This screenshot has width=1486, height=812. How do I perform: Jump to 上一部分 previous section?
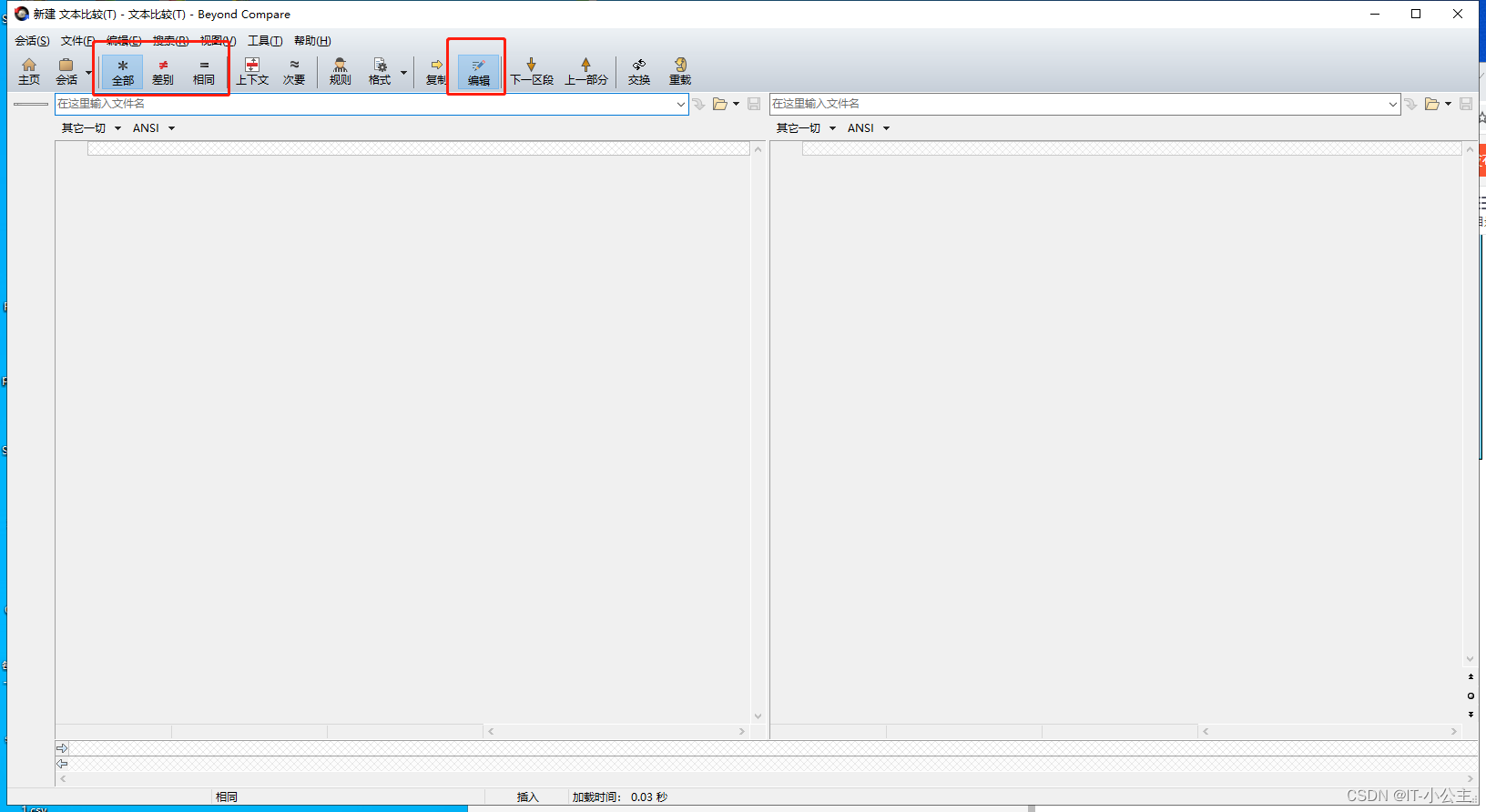pos(586,72)
